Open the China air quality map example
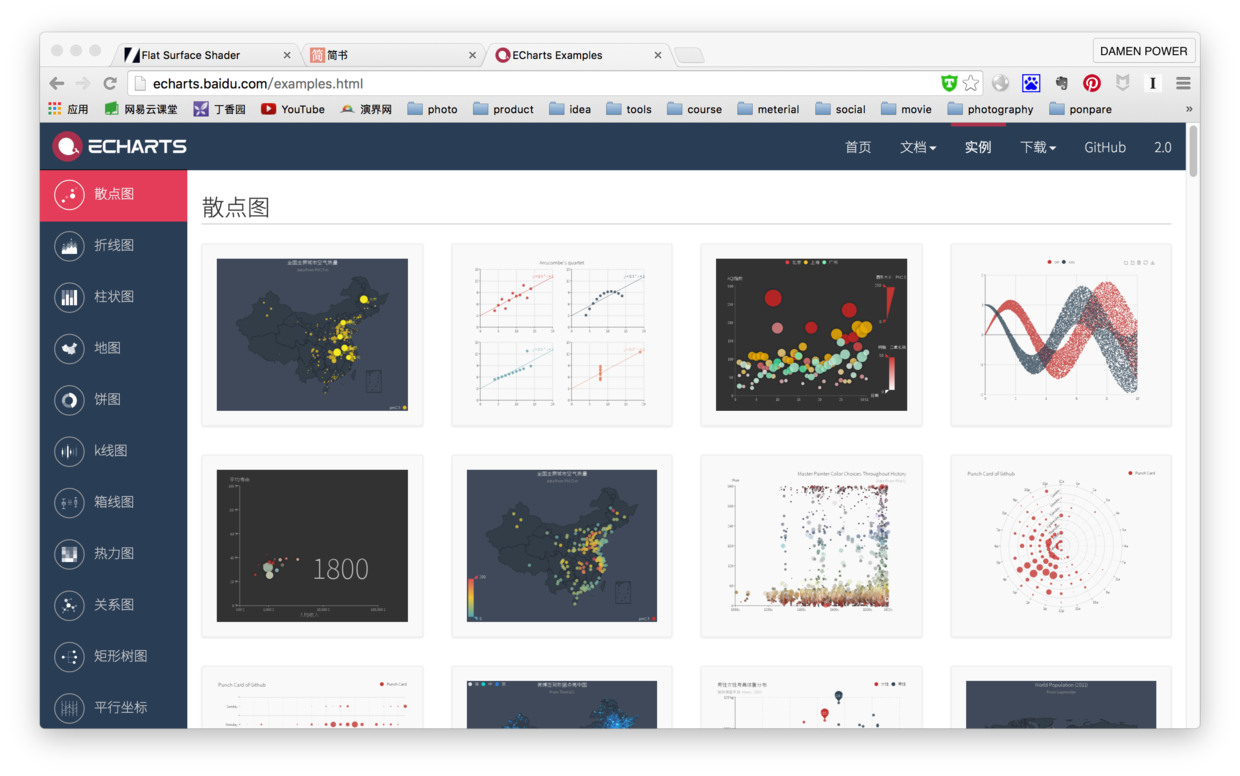 click(x=312, y=335)
